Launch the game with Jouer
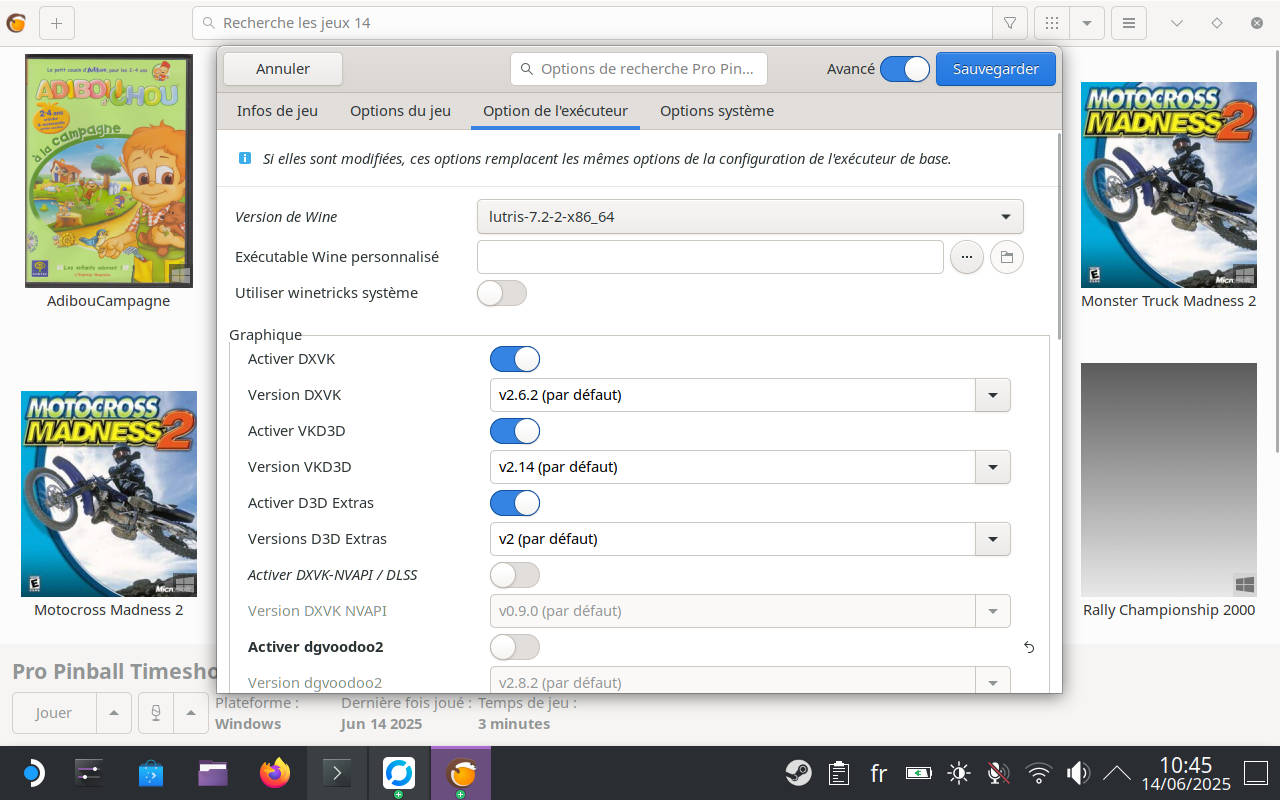The image size is (1280, 800). tap(54, 713)
